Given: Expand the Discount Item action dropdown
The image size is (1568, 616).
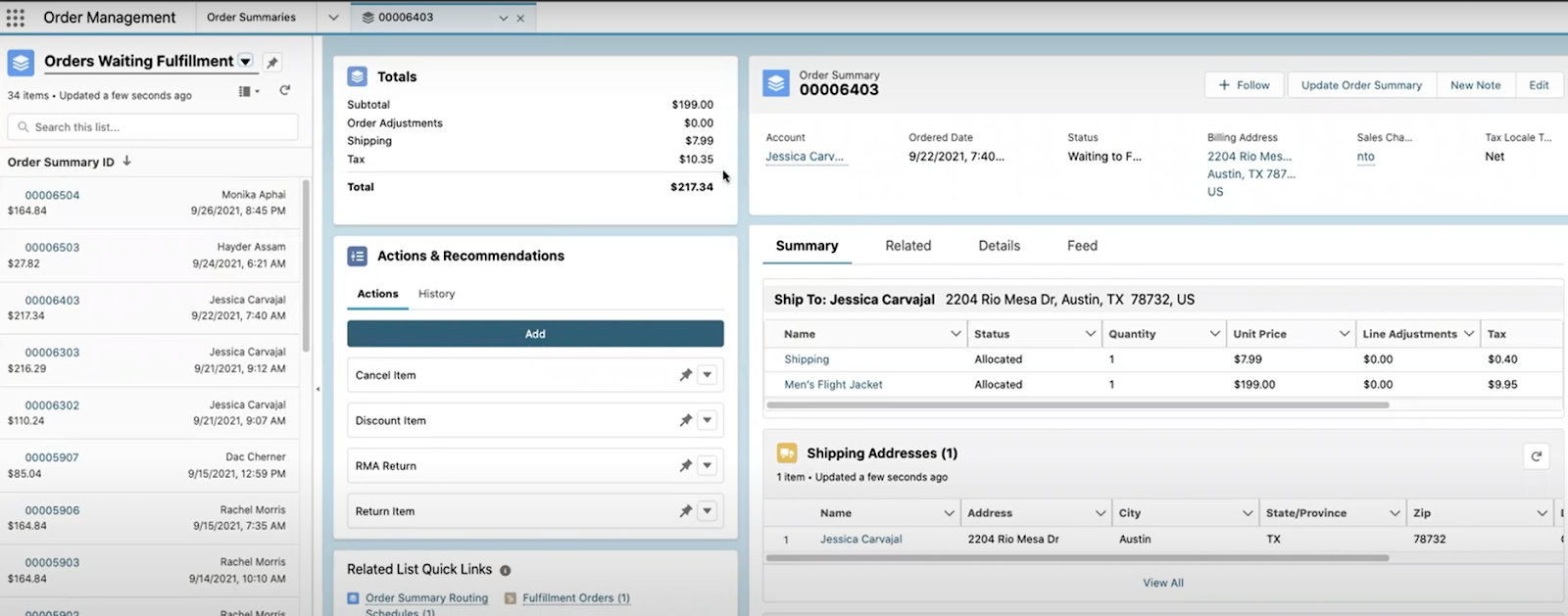Looking at the screenshot, I should pos(708,421).
